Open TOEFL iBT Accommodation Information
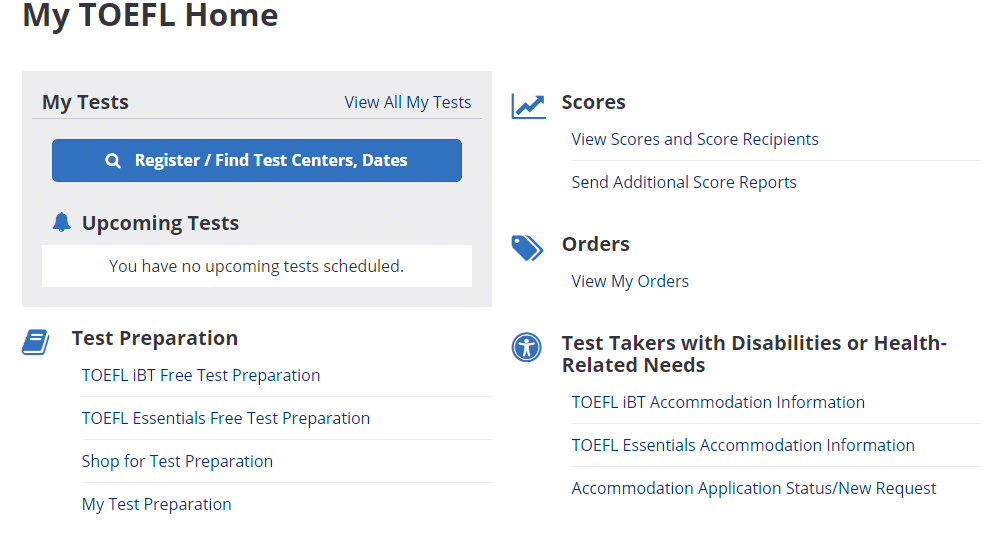 point(718,402)
